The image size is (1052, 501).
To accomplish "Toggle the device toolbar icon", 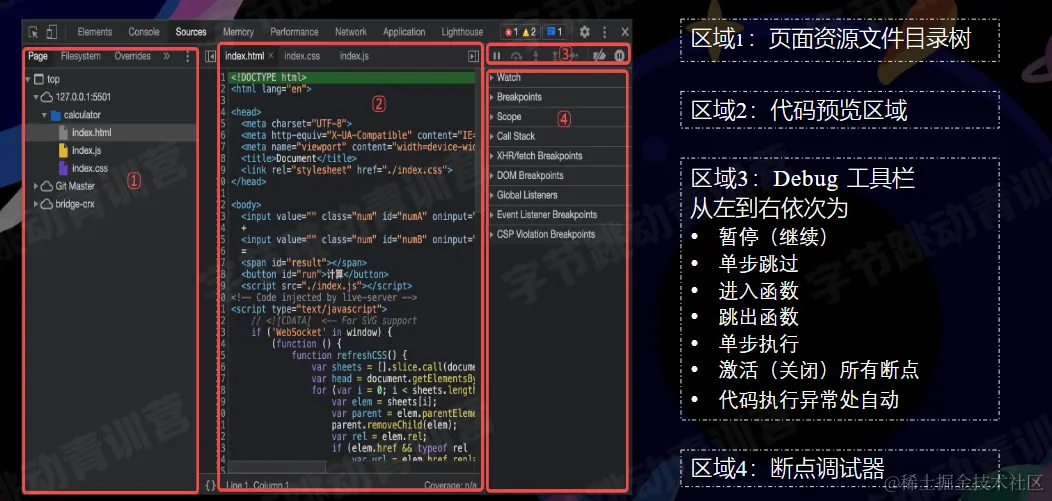I will pos(52,32).
